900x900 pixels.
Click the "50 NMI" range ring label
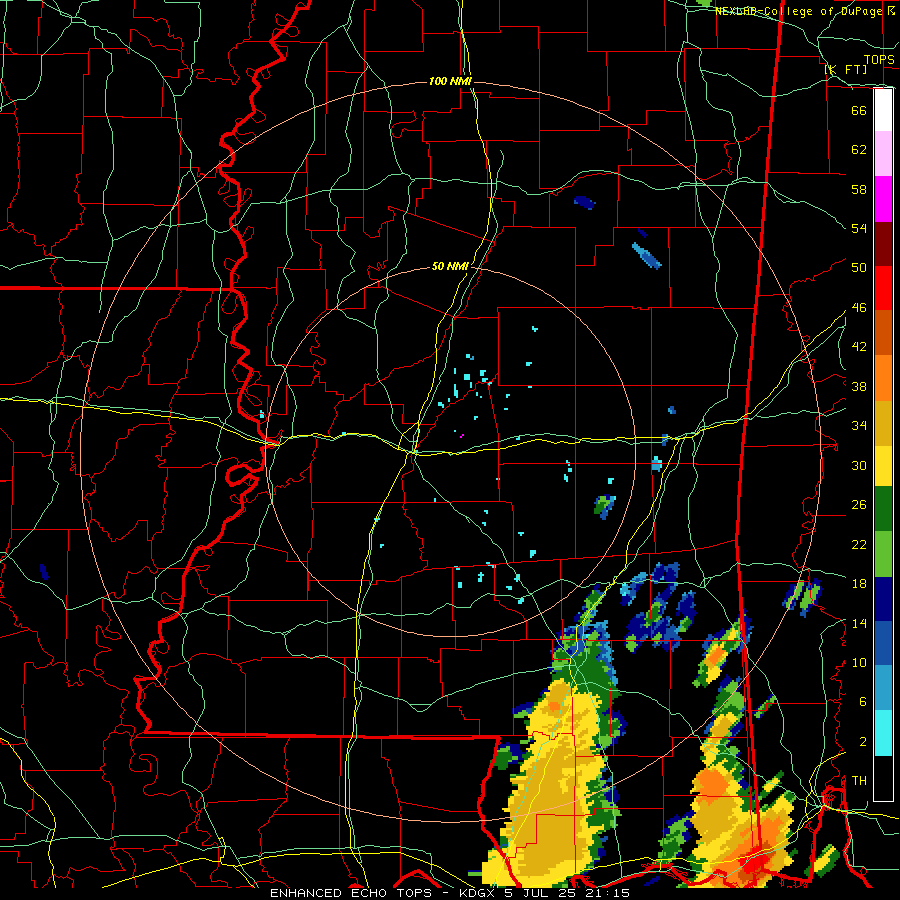click(450, 266)
